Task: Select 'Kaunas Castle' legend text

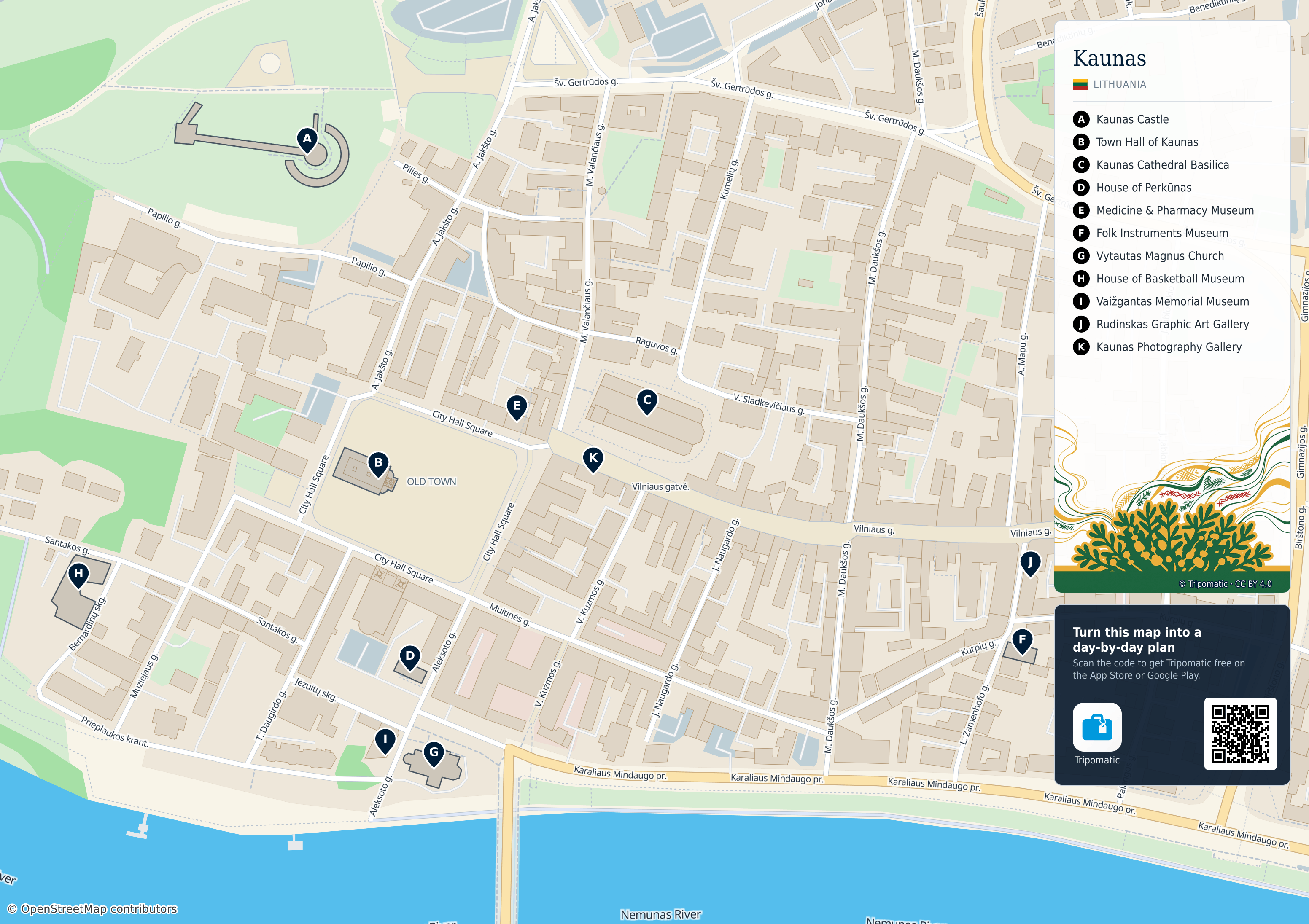Action: pyautogui.click(x=1132, y=119)
